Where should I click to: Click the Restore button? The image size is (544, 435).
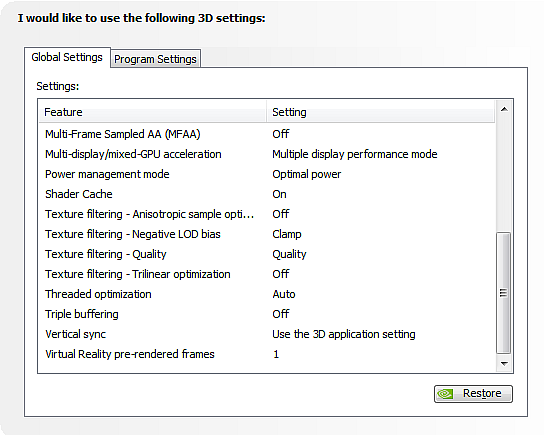pyautogui.click(x=473, y=394)
